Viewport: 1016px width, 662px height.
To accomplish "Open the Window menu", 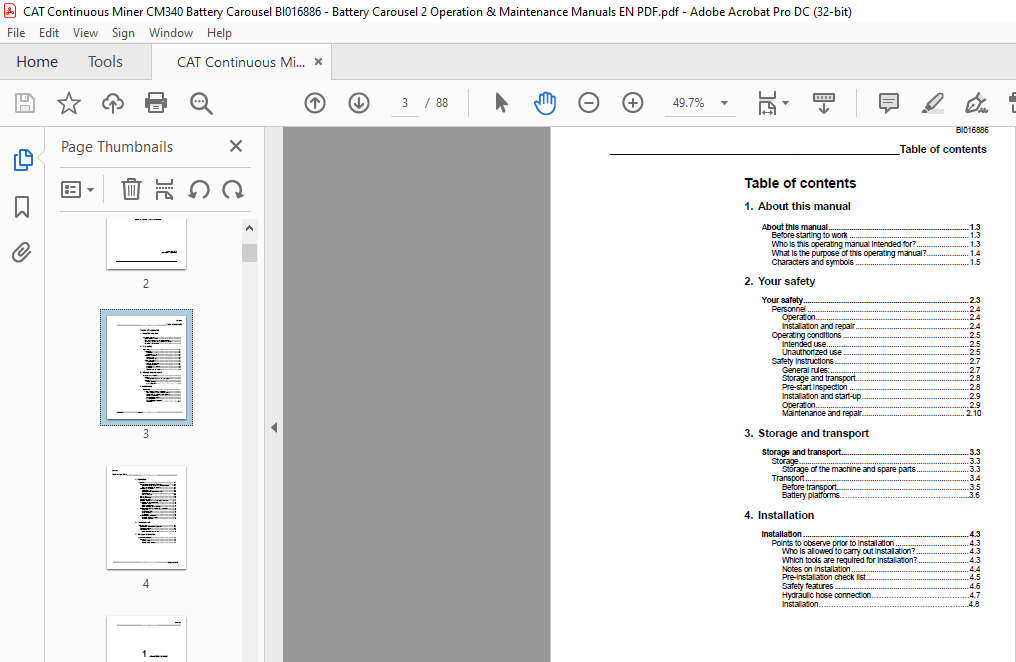I will point(171,33).
